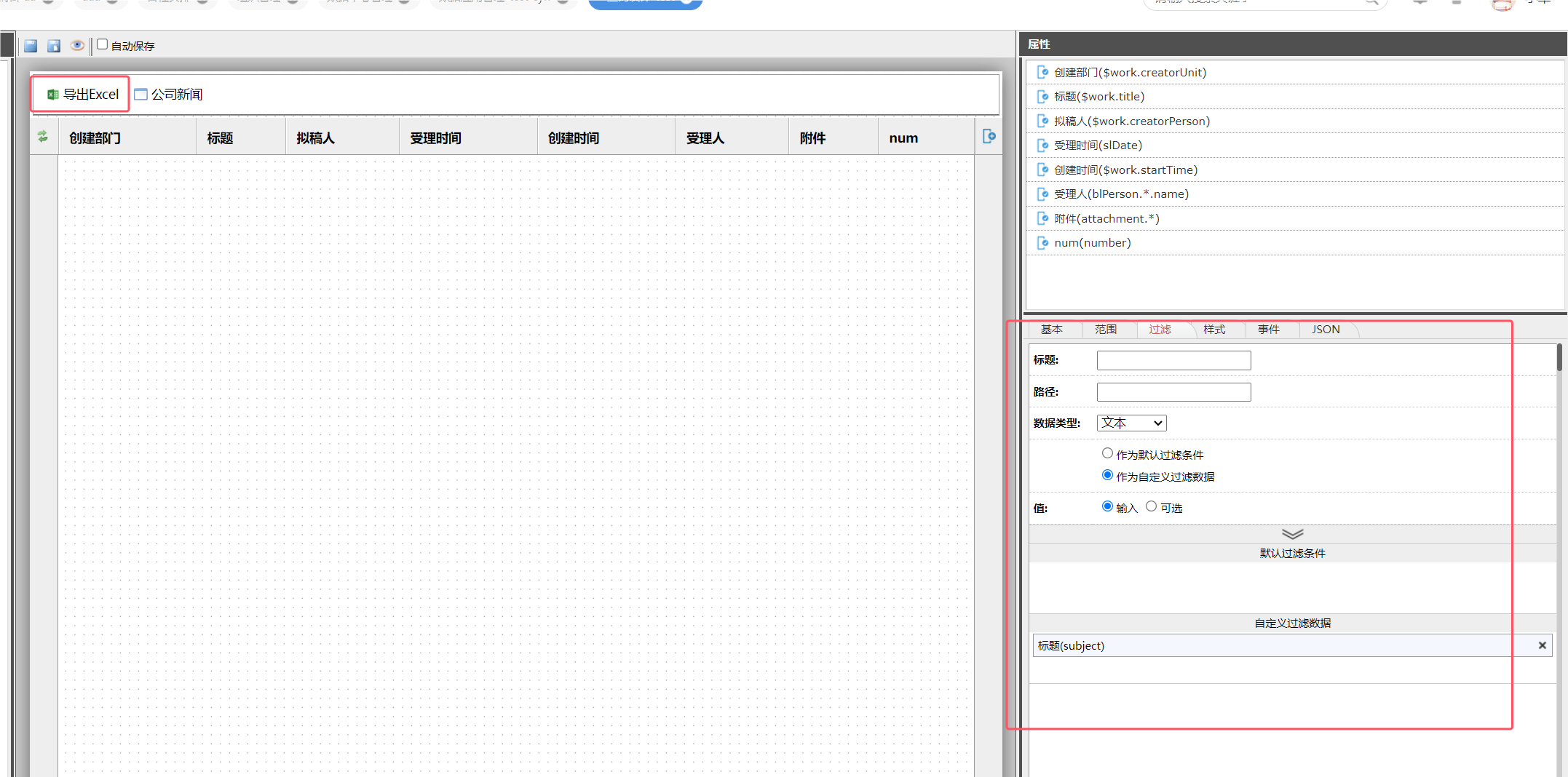1568x777 pixels.
Task: Click the add column icon after num
Action: [x=989, y=137]
